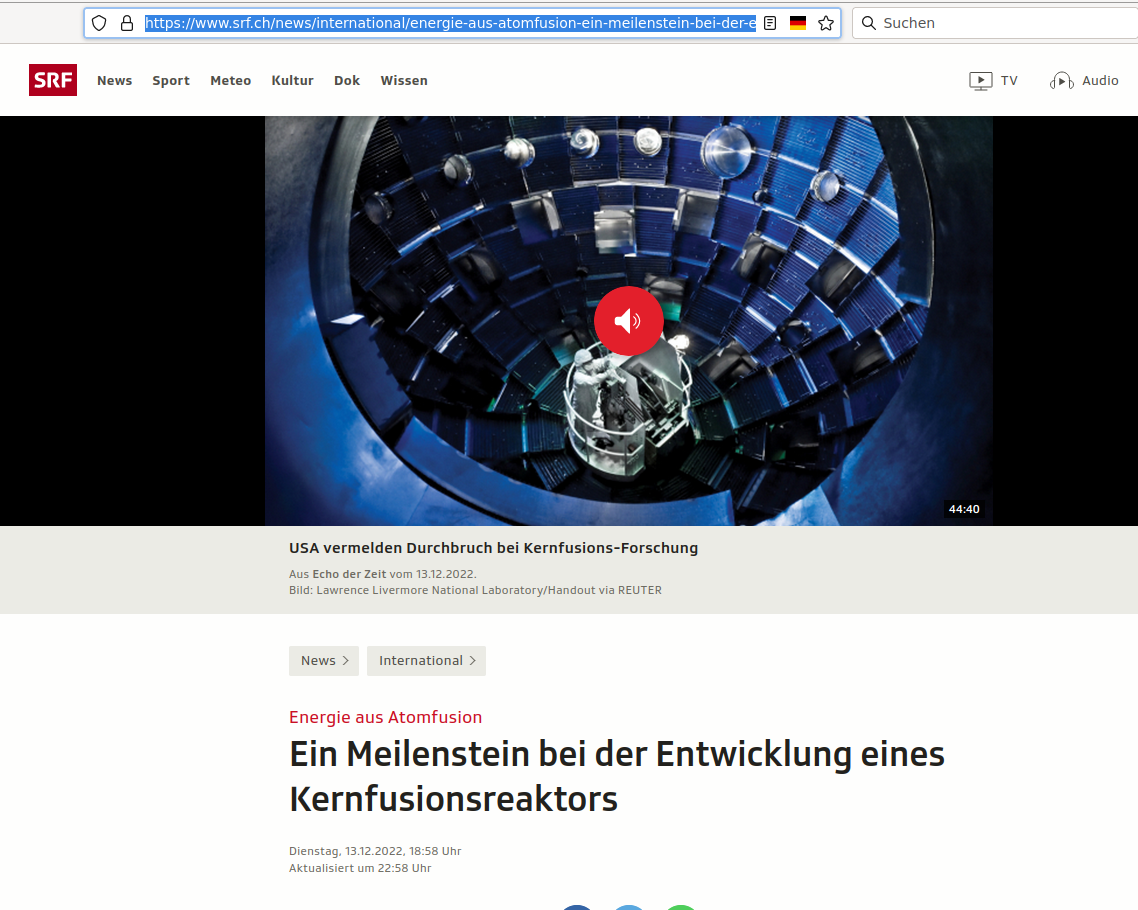Viewport: 1138px width, 910px height.
Task: Toggle the tracking protection shield
Action: (x=99, y=22)
